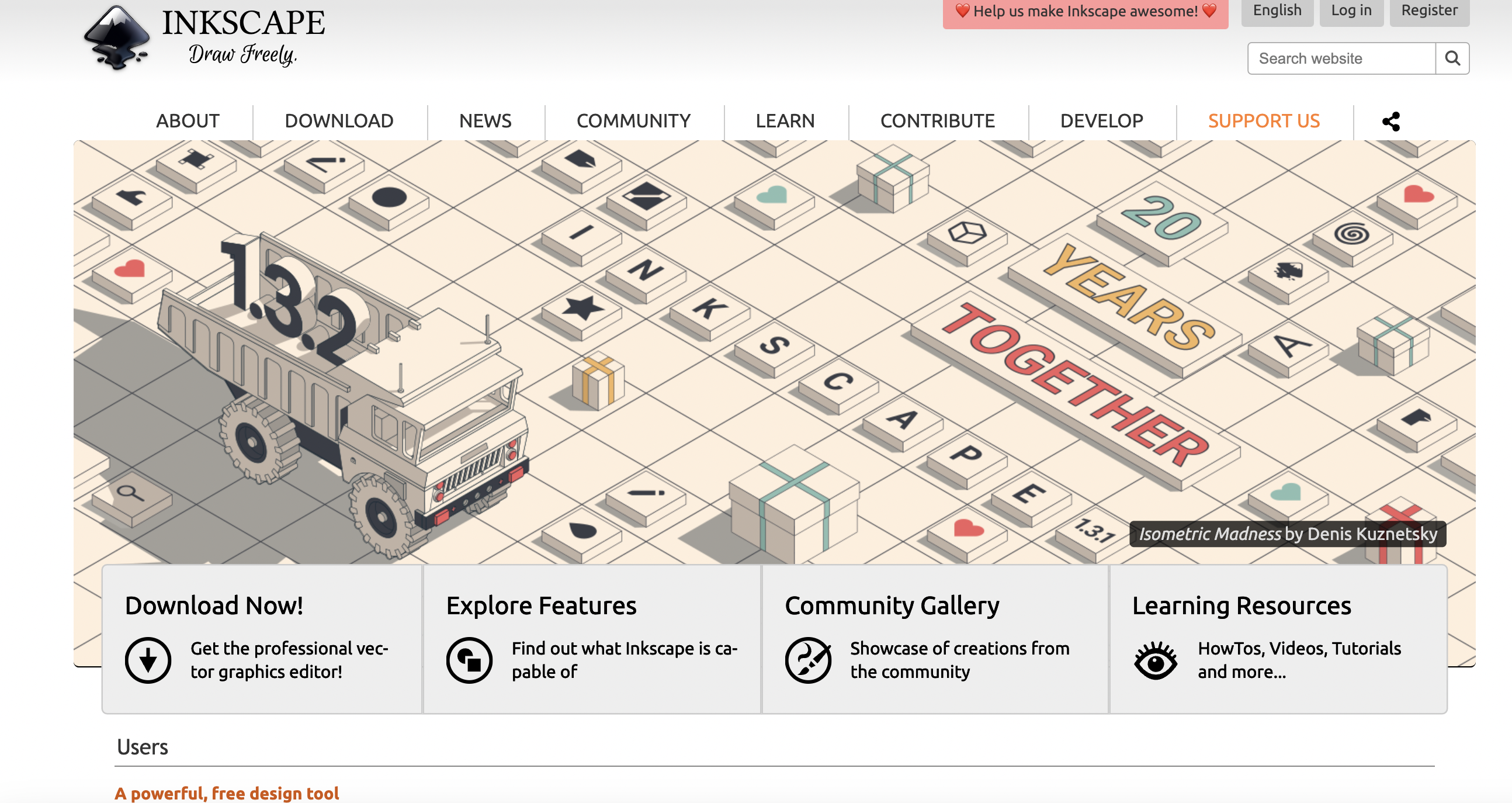Go to the NEWS section

[485, 121]
